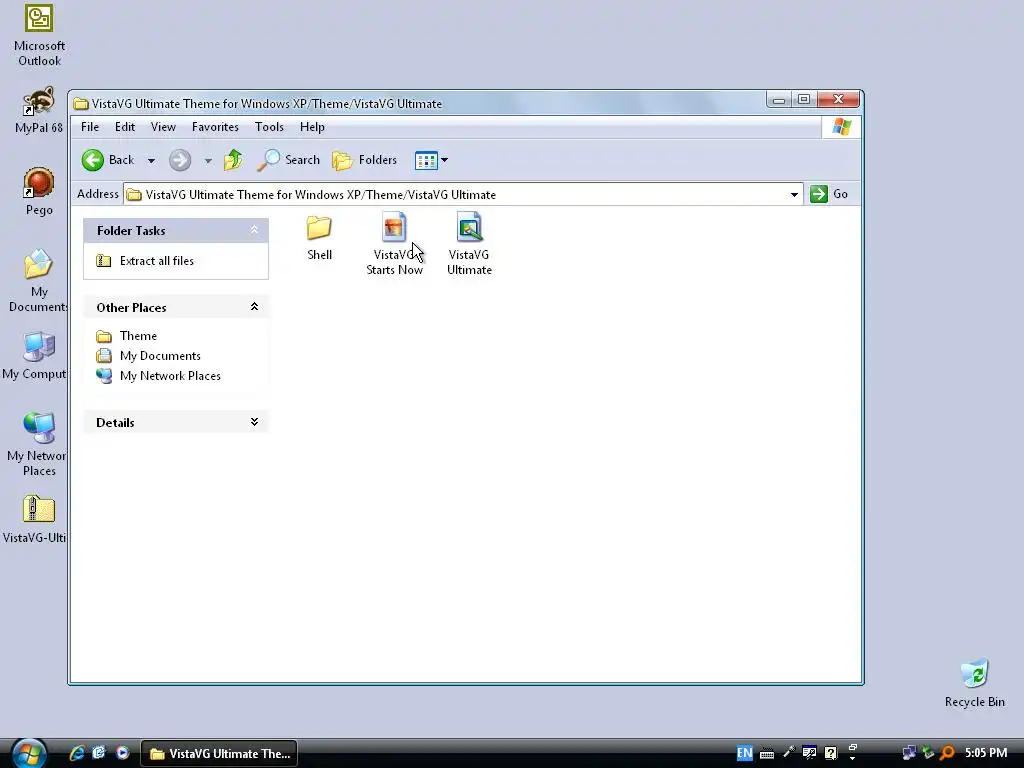Click the EN language indicator
The width and height of the screenshot is (1024, 768).
pos(744,753)
